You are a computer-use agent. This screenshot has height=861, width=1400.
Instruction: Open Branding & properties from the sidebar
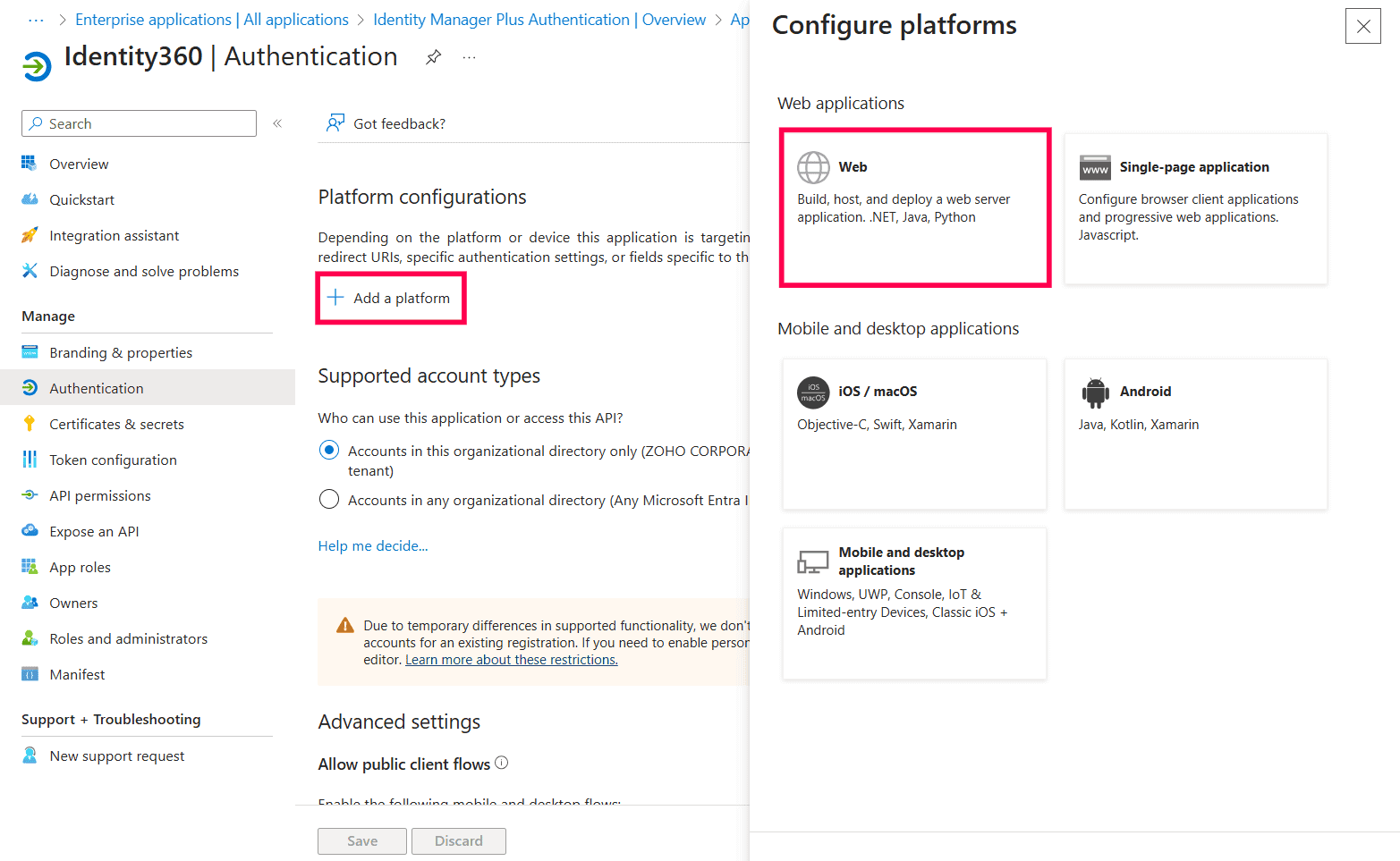(x=121, y=351)
